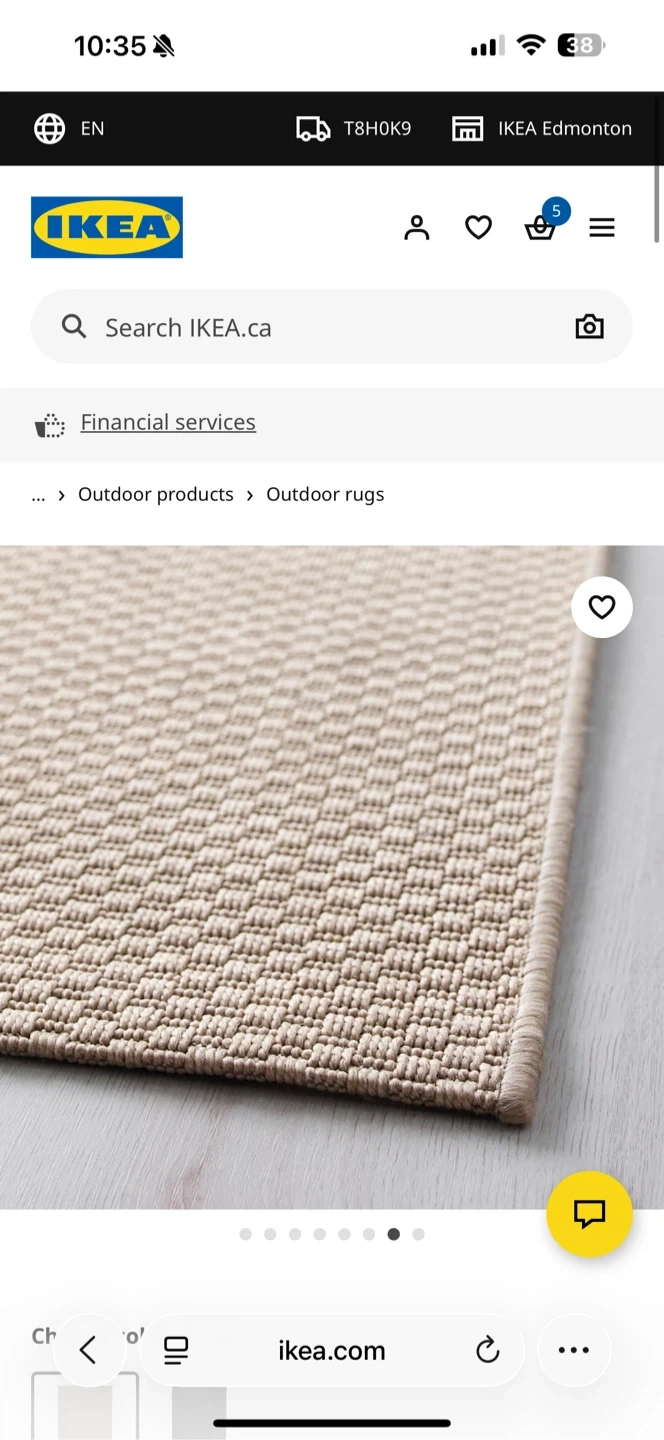
Task: Open the shopping basket with 5 items
Action: 543,224
